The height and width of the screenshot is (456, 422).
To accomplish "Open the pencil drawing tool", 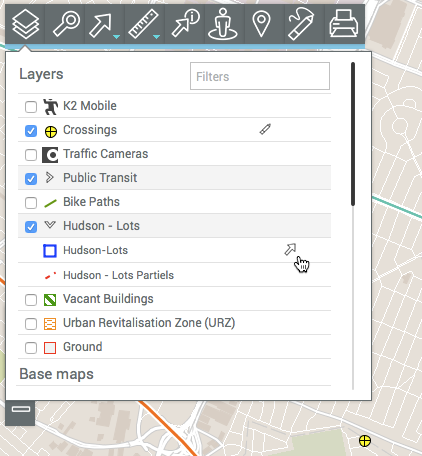I will pyautogui.click(x=301, y=24).
